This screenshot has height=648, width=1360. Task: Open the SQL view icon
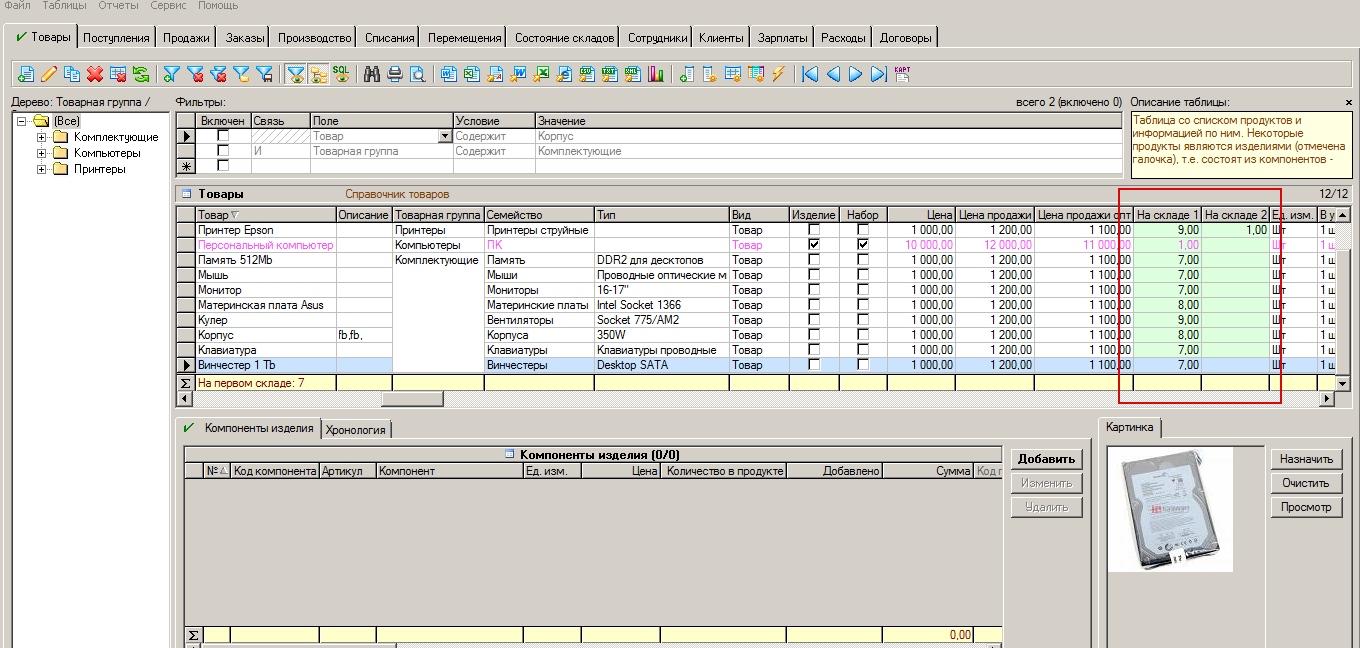tap(342, 74)
